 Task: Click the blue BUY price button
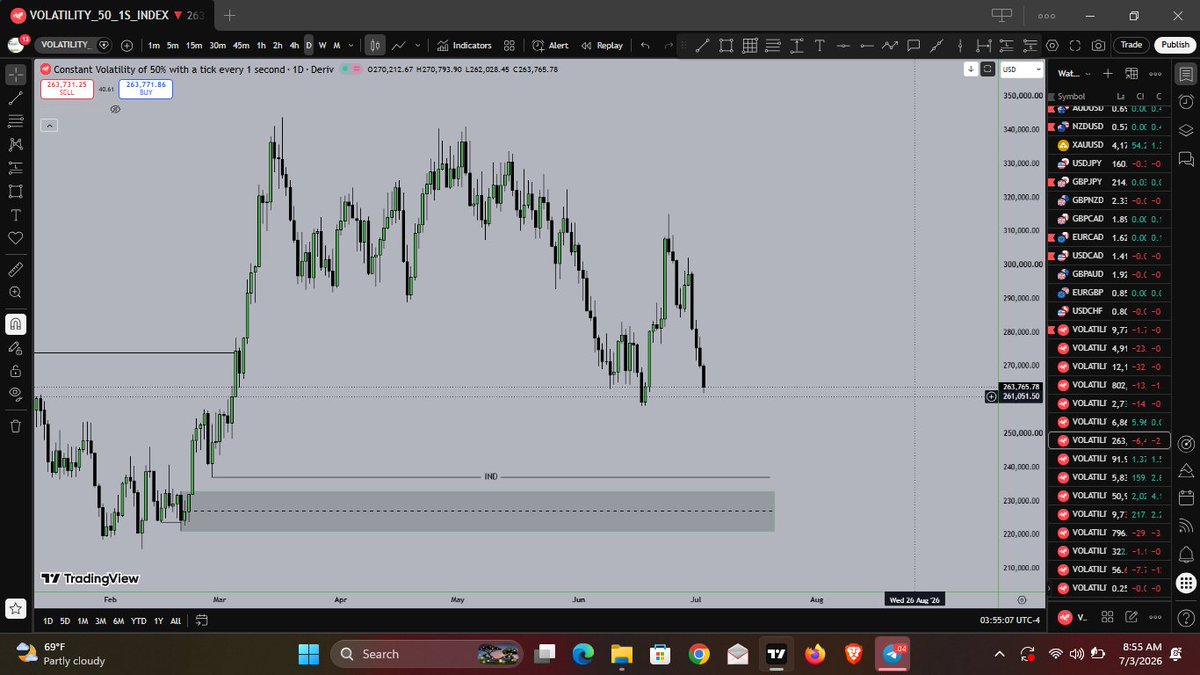coord(145,88)
